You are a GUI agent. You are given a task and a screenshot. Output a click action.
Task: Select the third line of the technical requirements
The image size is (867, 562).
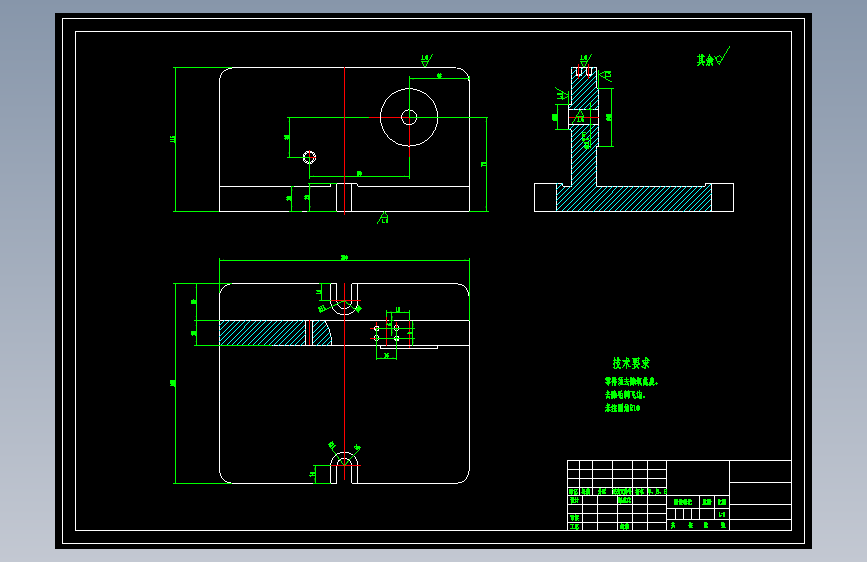click(623, 408)
